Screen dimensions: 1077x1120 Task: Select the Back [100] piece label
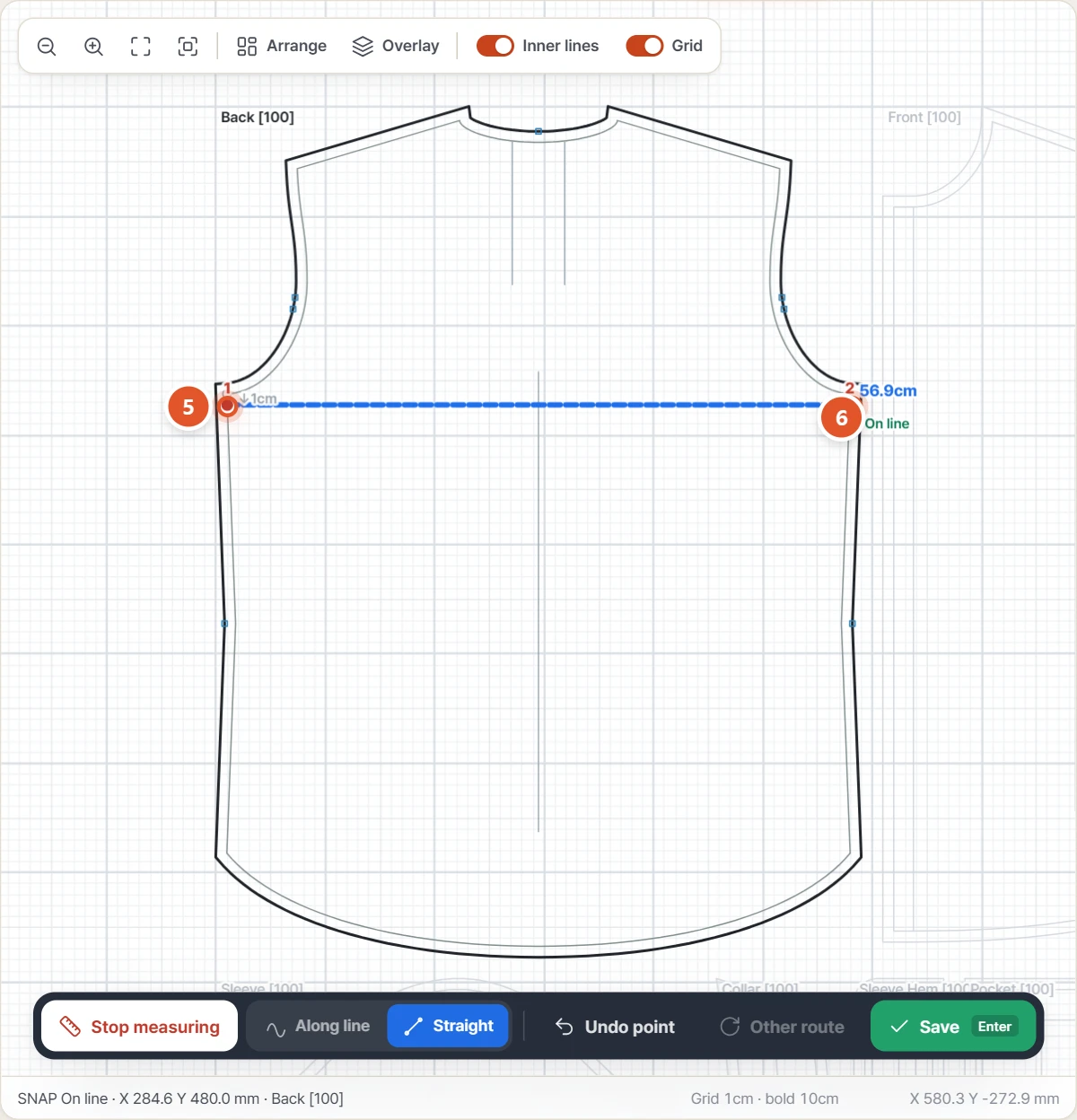pyautogui.click(x=258, y=117)
